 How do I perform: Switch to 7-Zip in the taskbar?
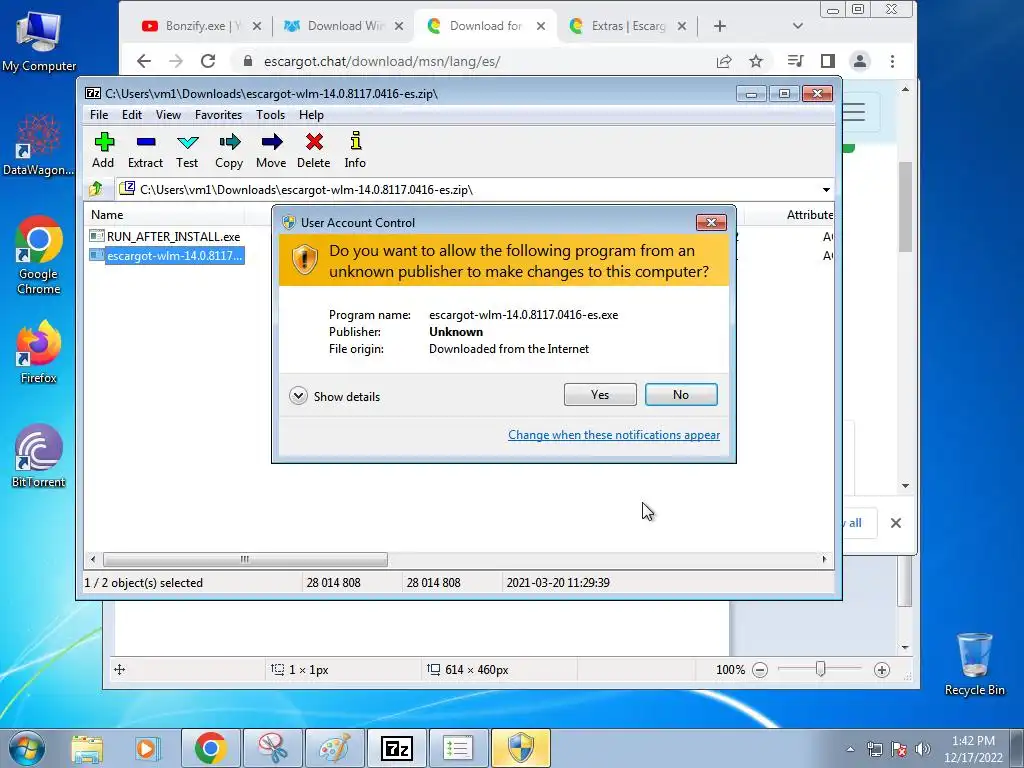tap(396, 748)
